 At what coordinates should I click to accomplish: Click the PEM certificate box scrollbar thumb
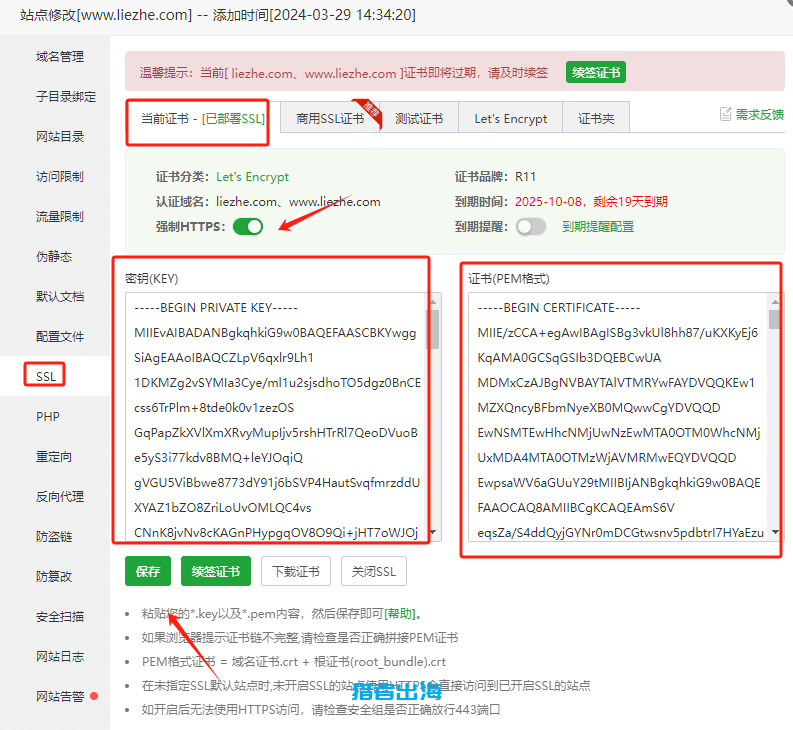(774, 319)
